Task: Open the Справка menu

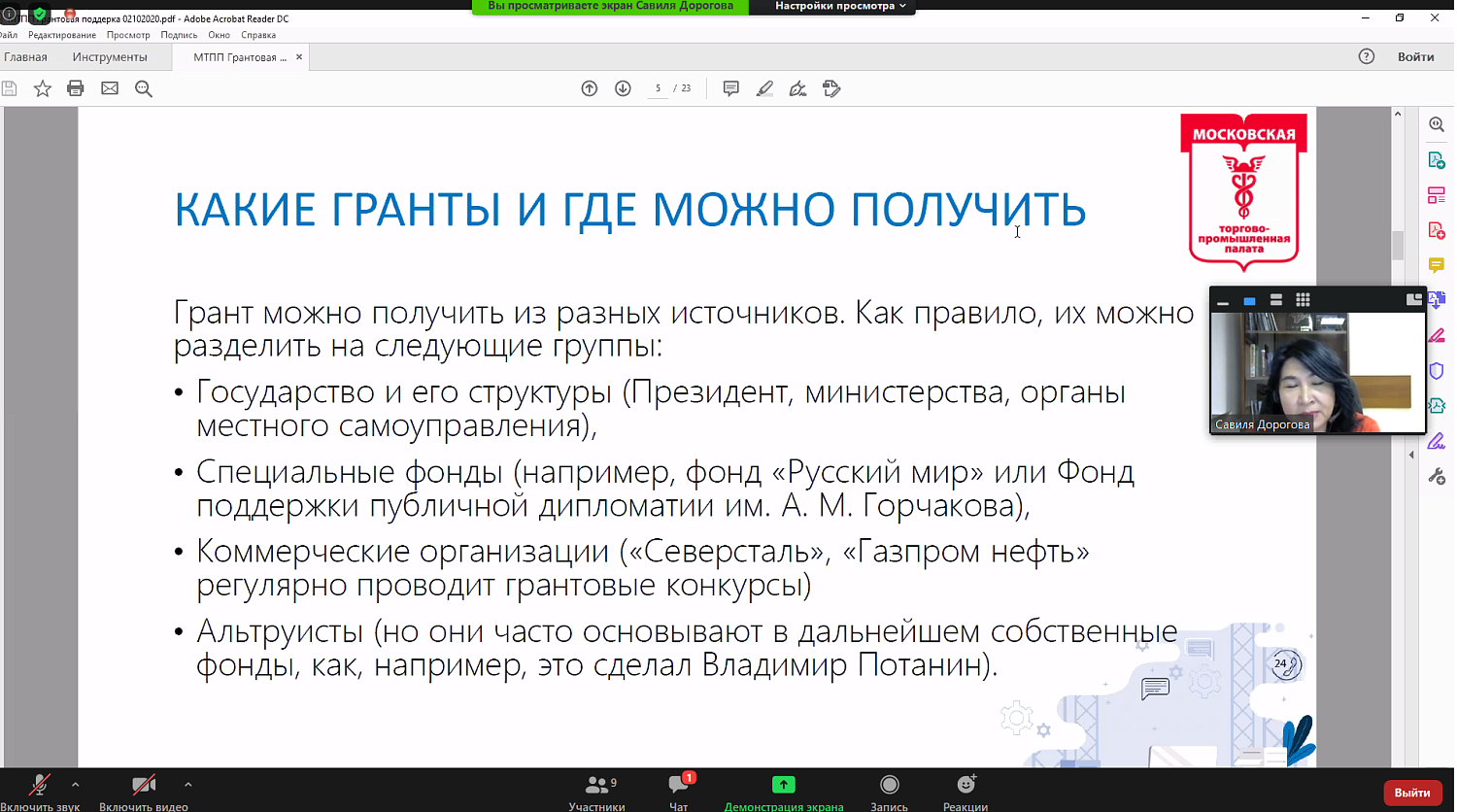Action: tap(258, 35)
